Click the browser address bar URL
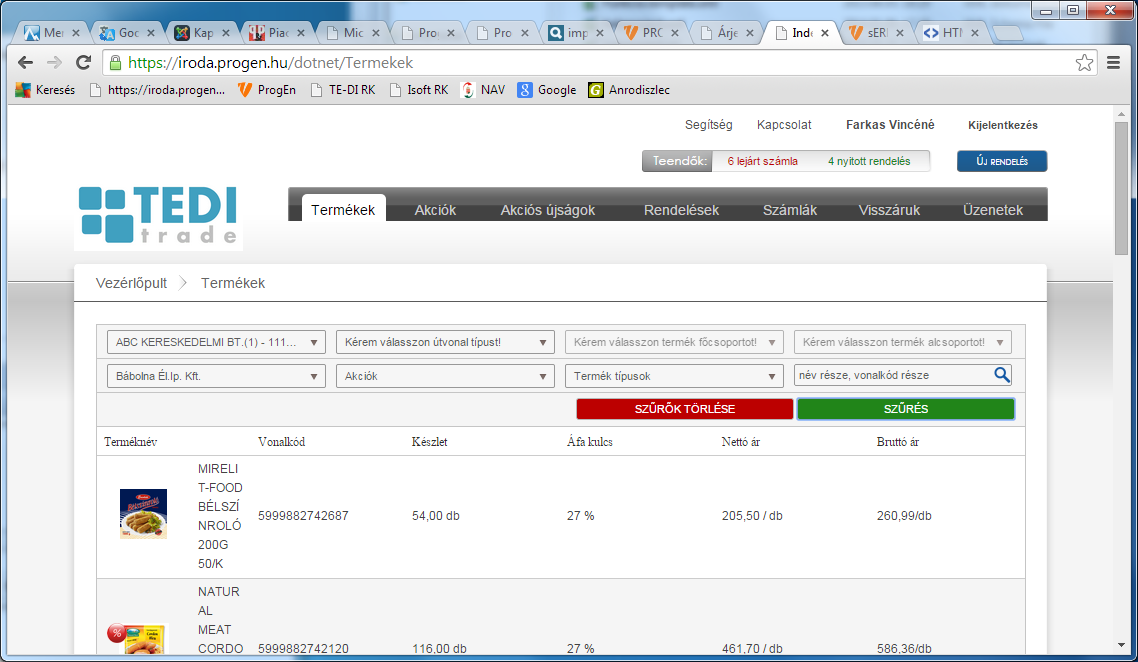 point(271,63)
